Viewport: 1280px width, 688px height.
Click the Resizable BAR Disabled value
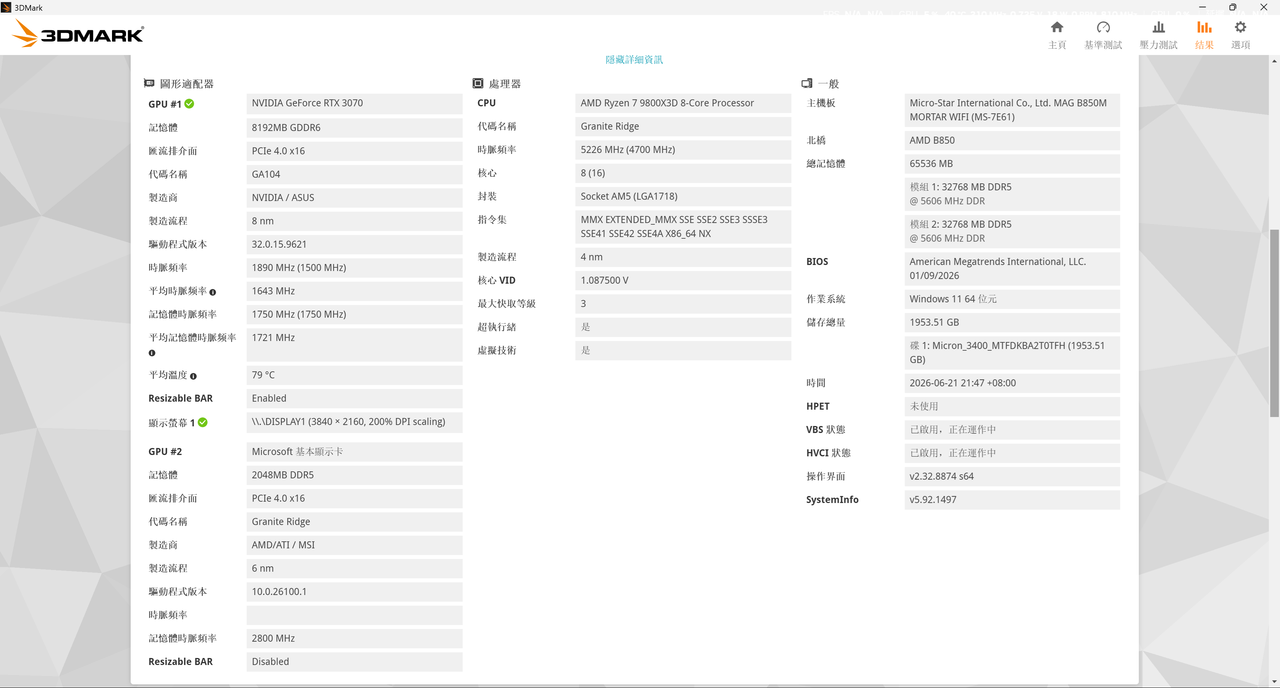[354, 662]
